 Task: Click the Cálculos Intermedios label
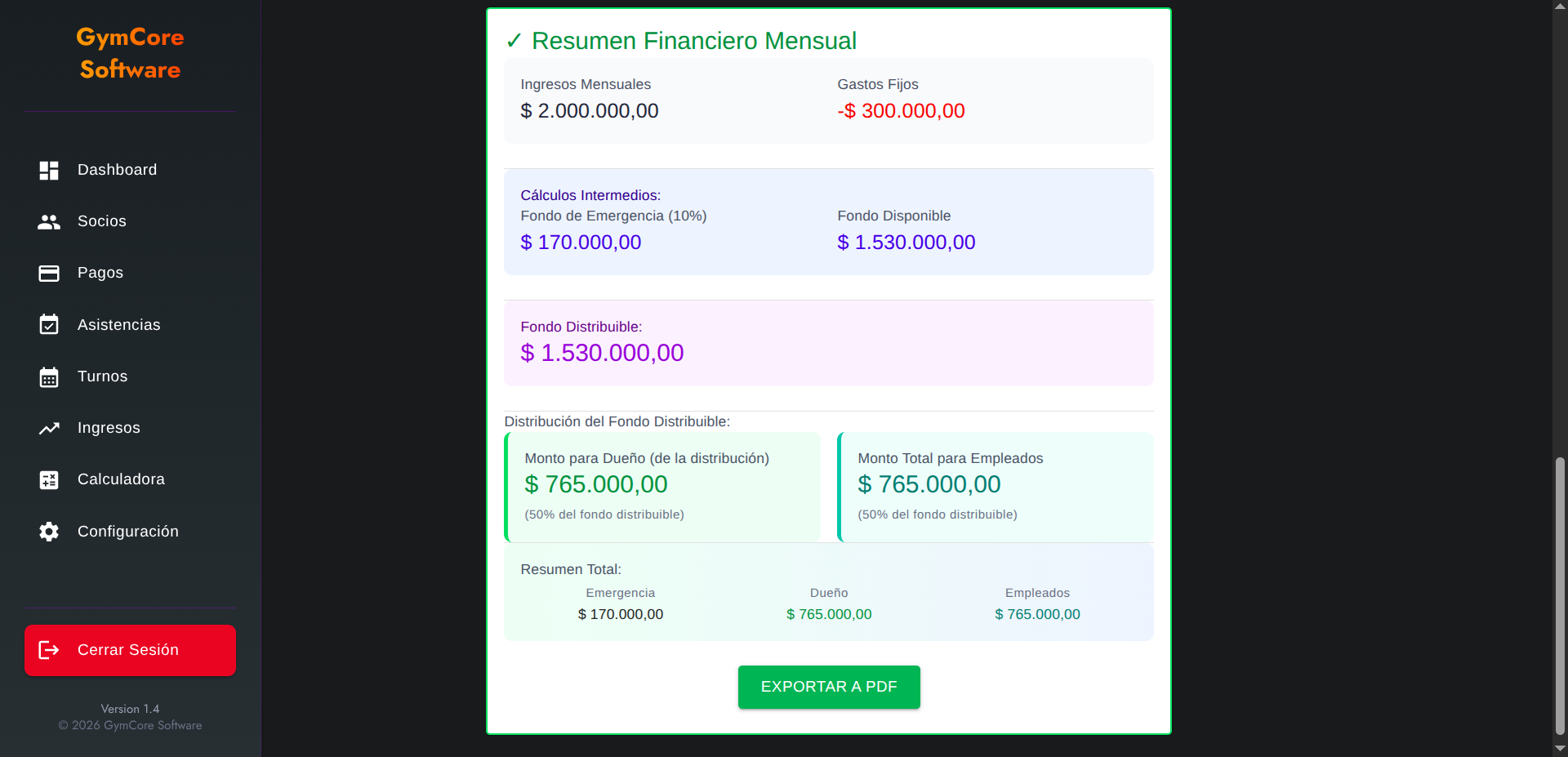click(x=590, y=195)
